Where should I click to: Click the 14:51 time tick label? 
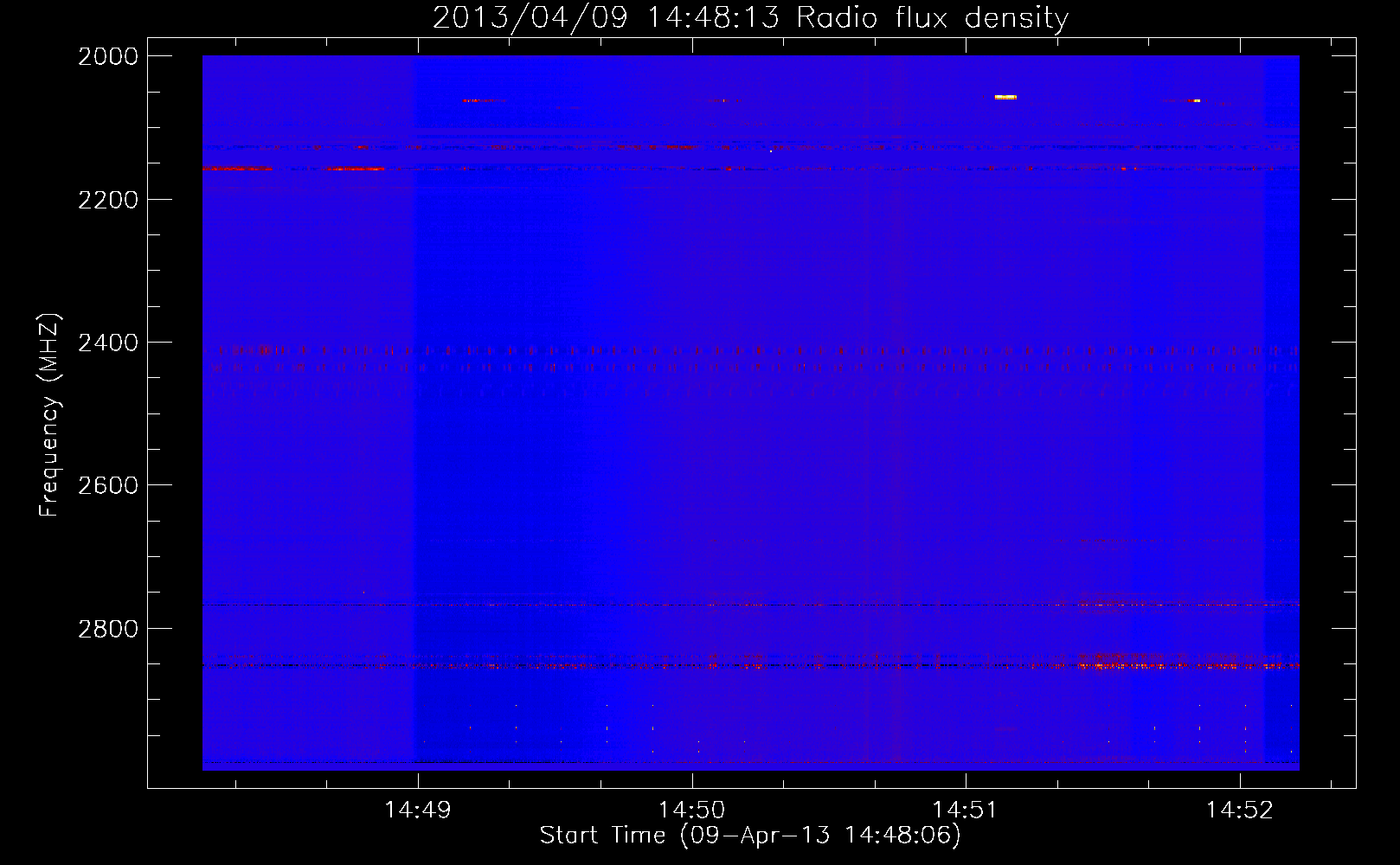point(965,810)
